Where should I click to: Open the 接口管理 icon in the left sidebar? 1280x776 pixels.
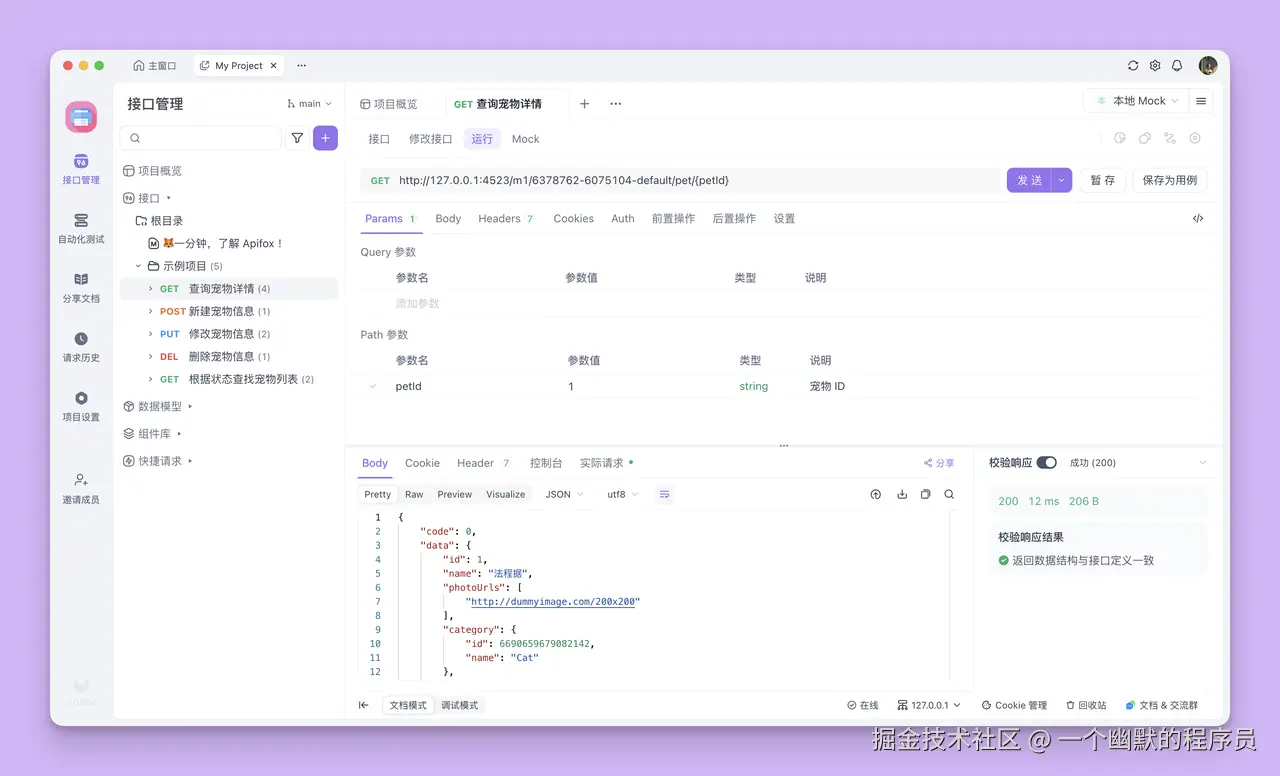click(80, 169)
